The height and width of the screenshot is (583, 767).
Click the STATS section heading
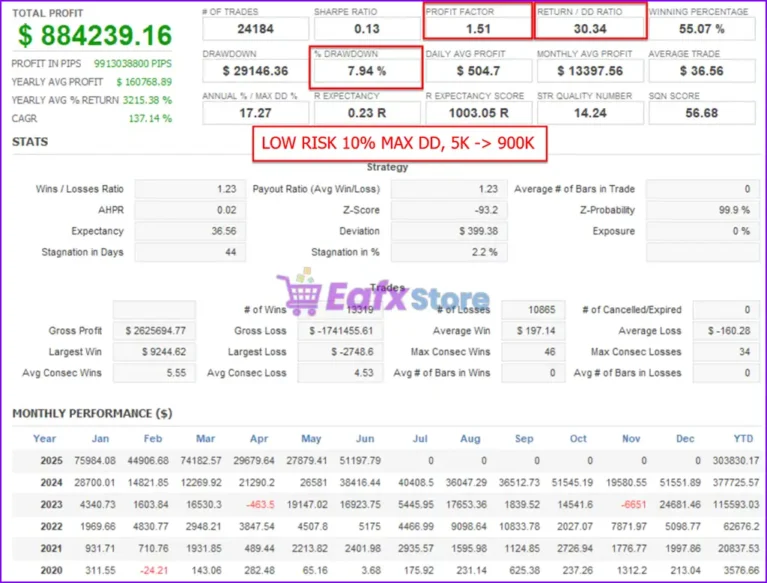click(x=30, y=142)
